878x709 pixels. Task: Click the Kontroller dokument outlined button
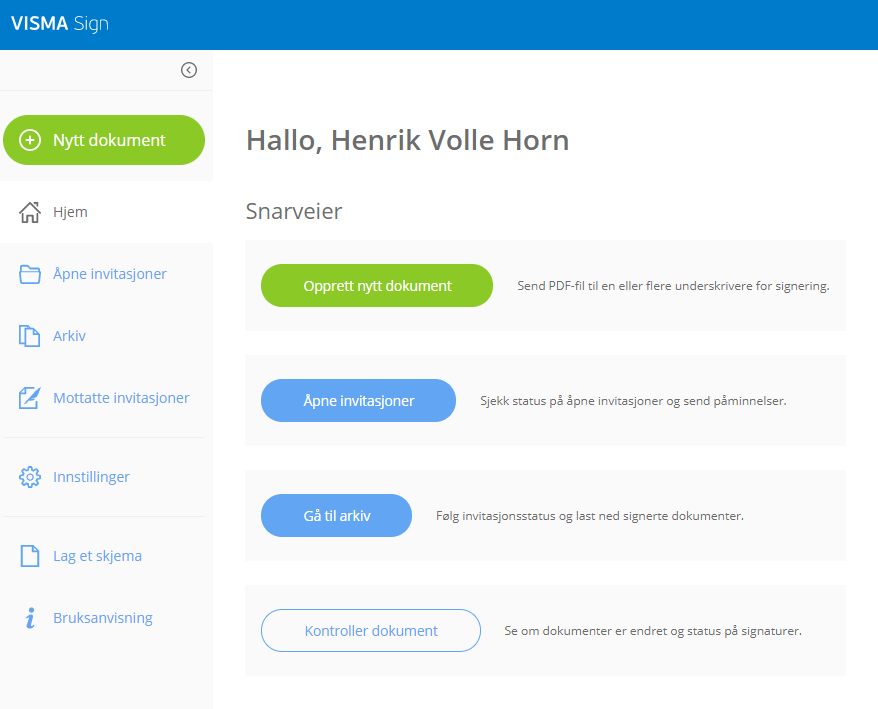(x=371, y=631)
